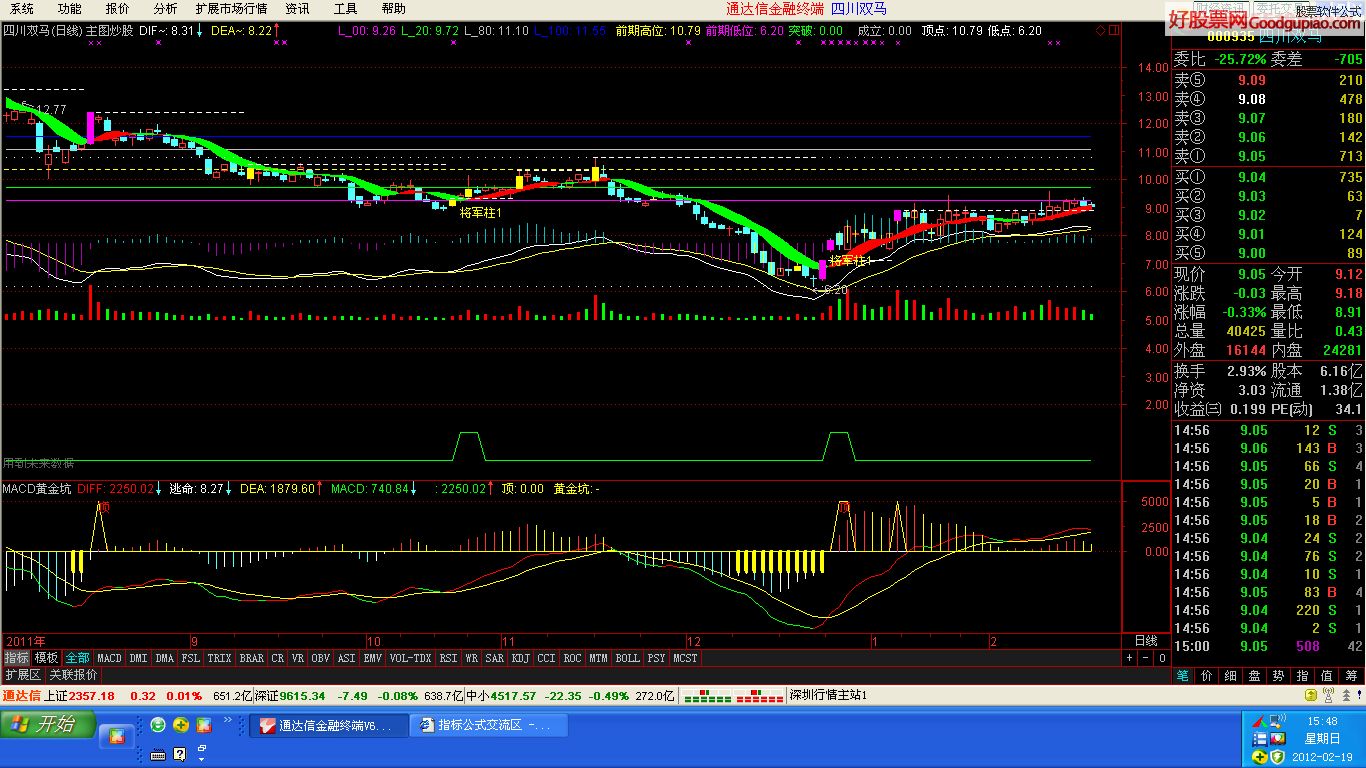Open the 工具 menu
Viewport: 1366px width, 768px height.
pyautogui.click(x=345, y=8)
